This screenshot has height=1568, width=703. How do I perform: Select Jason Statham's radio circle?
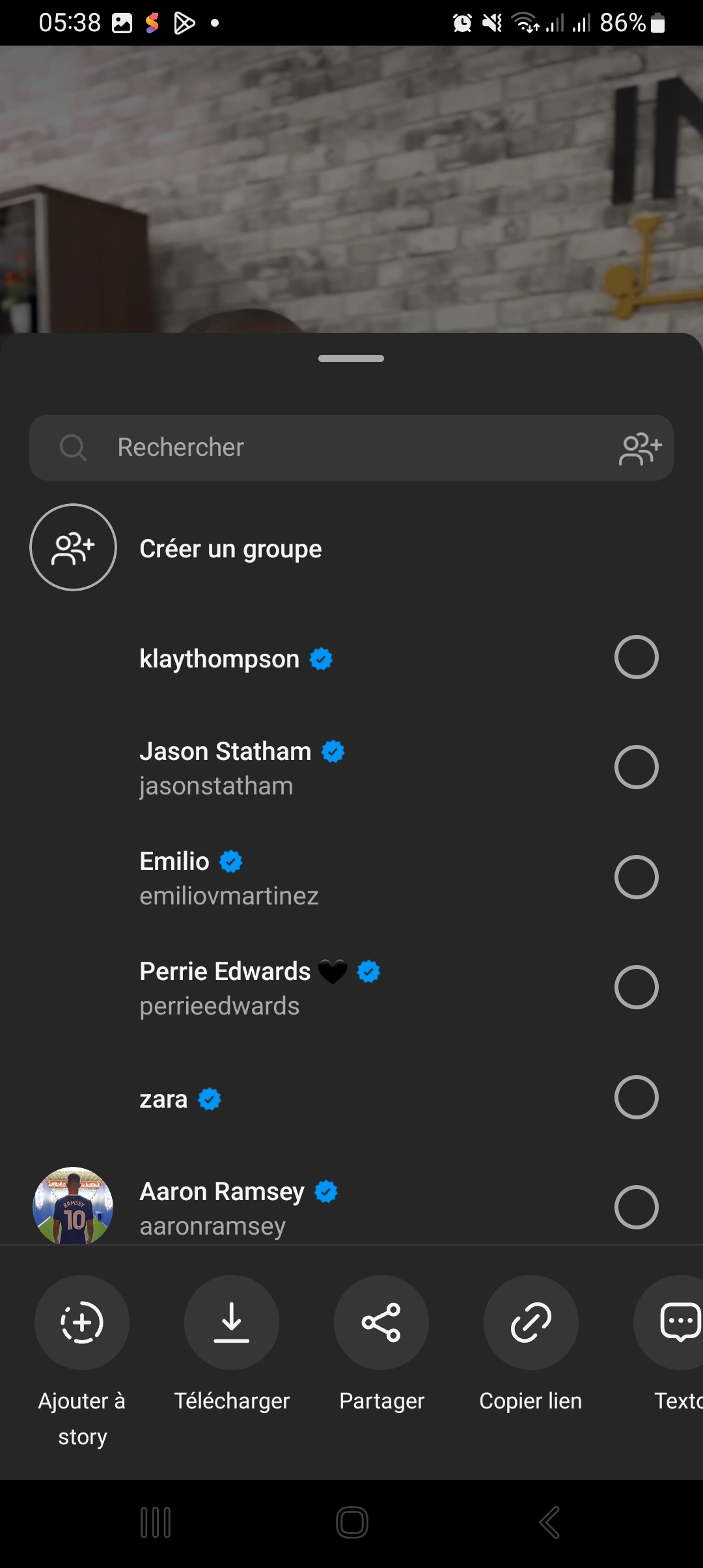636,767
